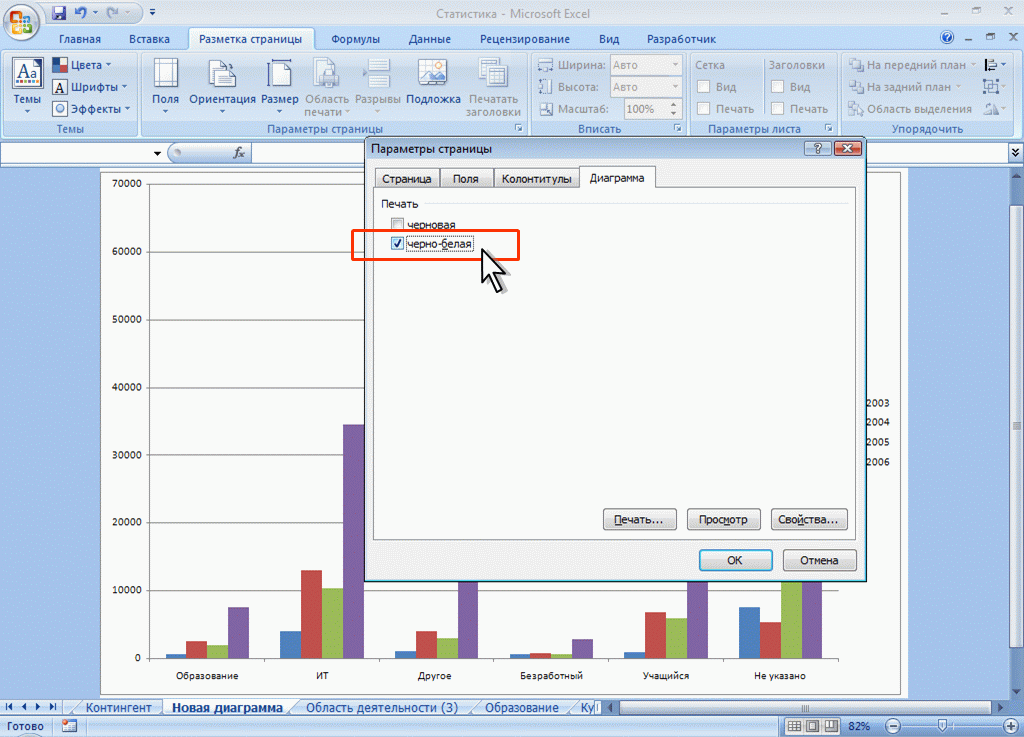Click the function fx icon in formula bar
This screenshot has width=1024, height=737.
click(238, 153)
